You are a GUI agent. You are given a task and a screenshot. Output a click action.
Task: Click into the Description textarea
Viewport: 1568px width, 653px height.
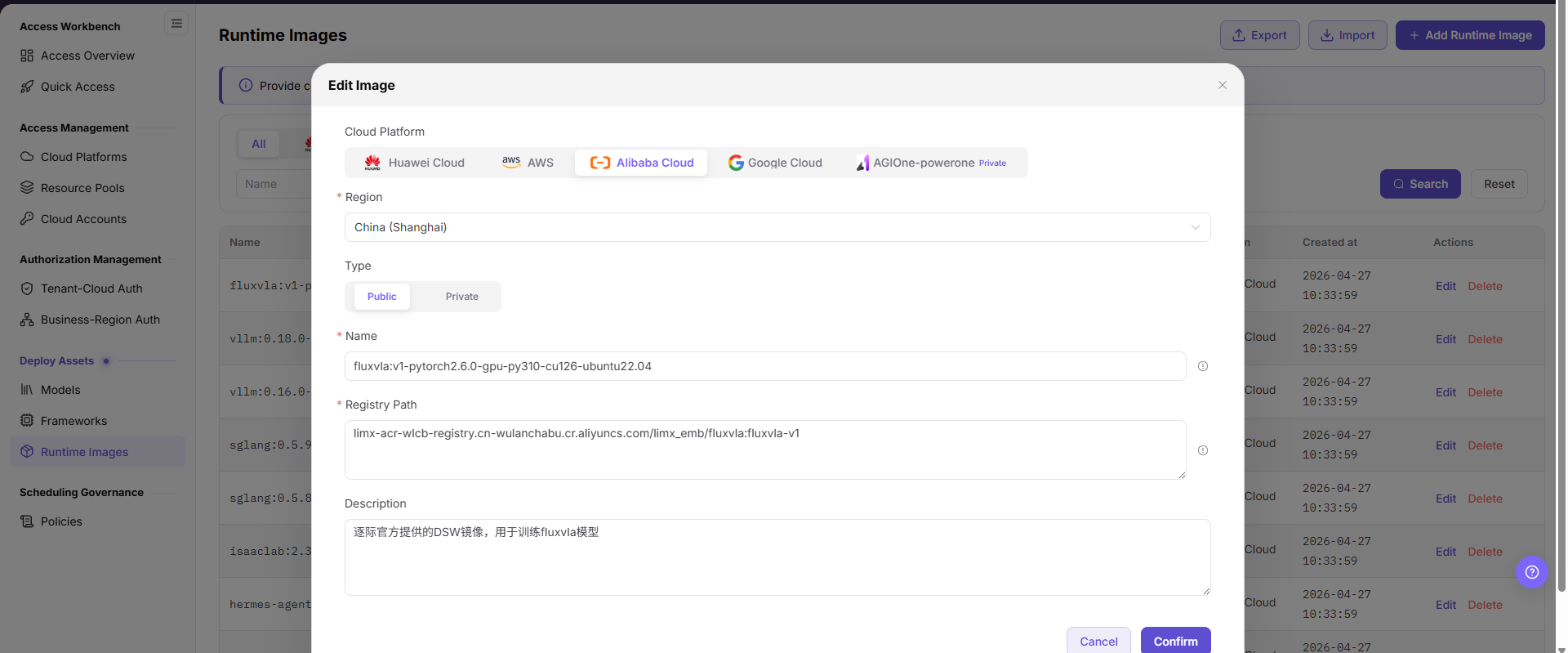777,557
